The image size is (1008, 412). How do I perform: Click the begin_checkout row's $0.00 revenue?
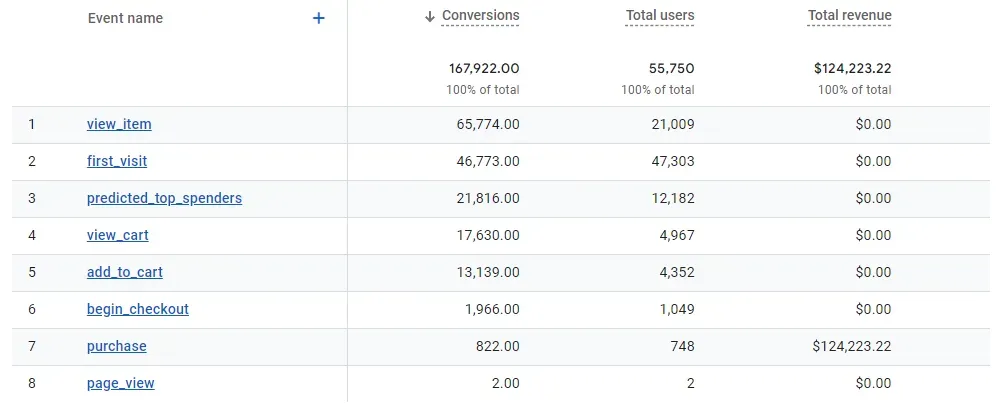(873, 309)
